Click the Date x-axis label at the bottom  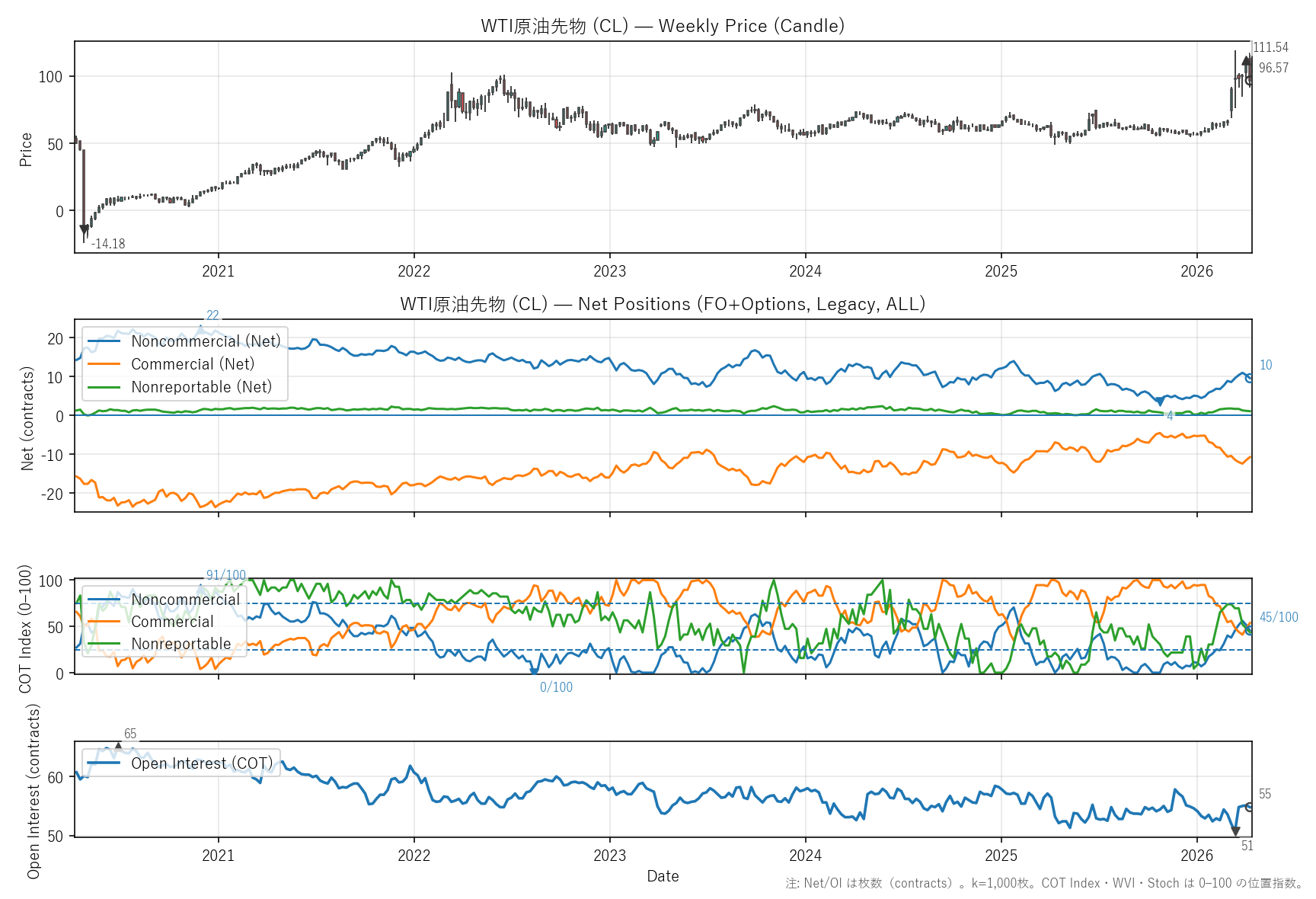tap(663, 876)
